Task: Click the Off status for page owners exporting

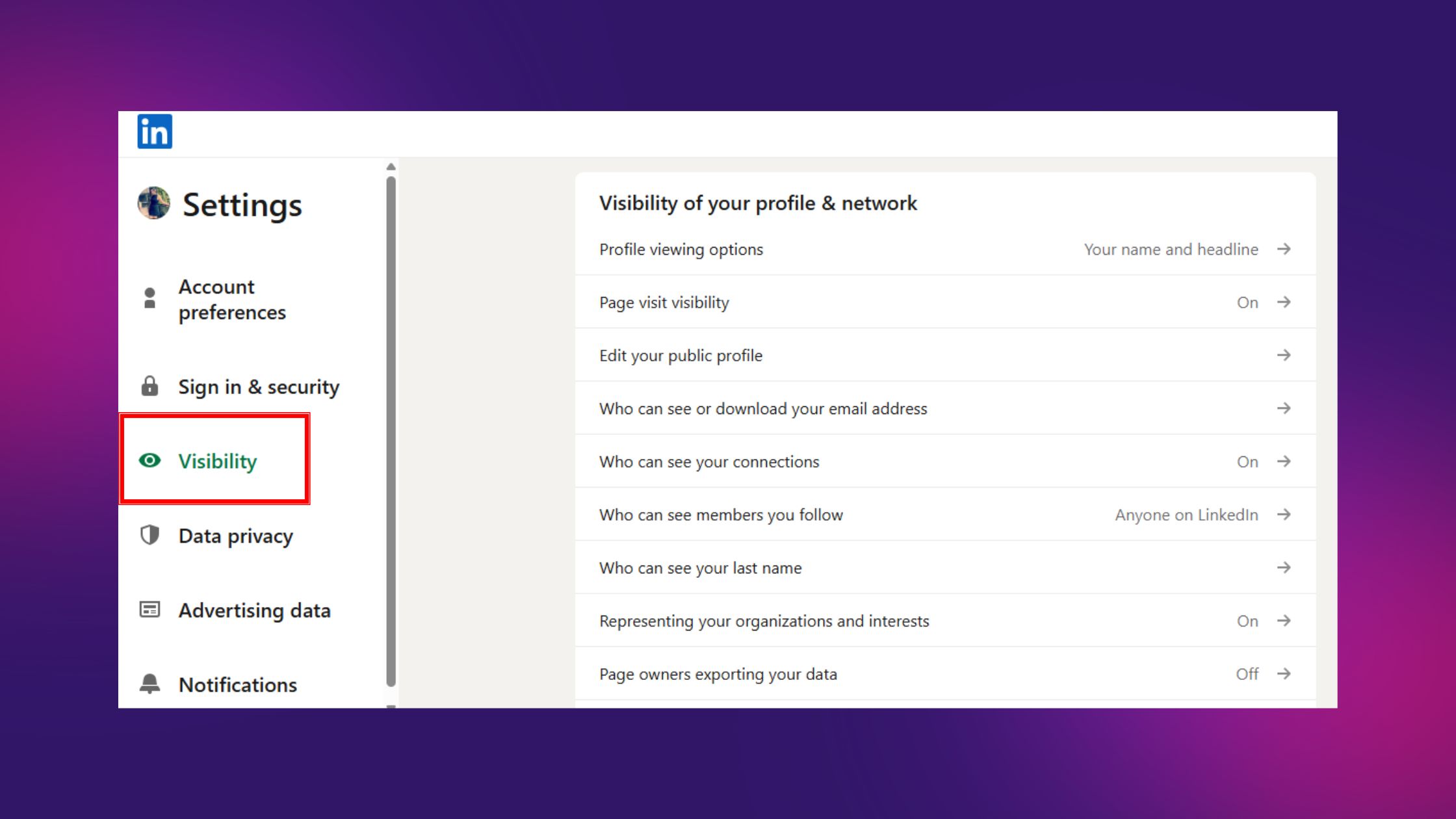Action: (x=1247, y=674)
